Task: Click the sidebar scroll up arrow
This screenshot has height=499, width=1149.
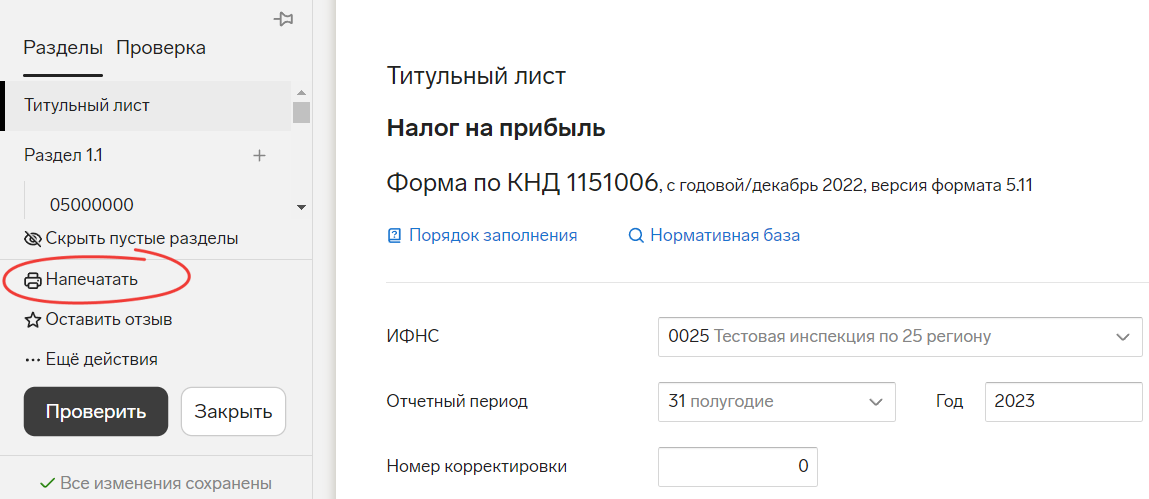Action: click(x=300, y=92)
